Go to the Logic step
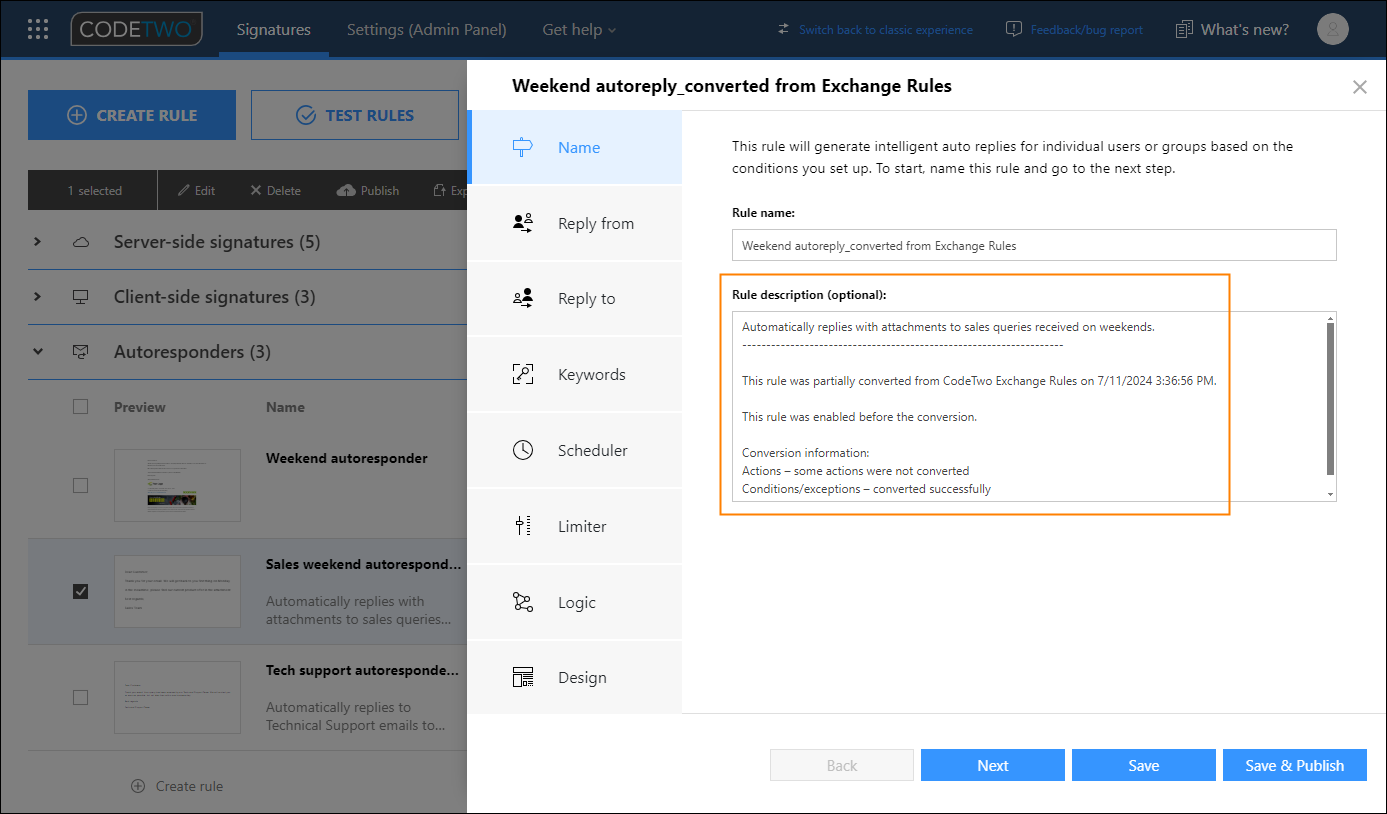The image size is (1387, 814). [575, 602]
